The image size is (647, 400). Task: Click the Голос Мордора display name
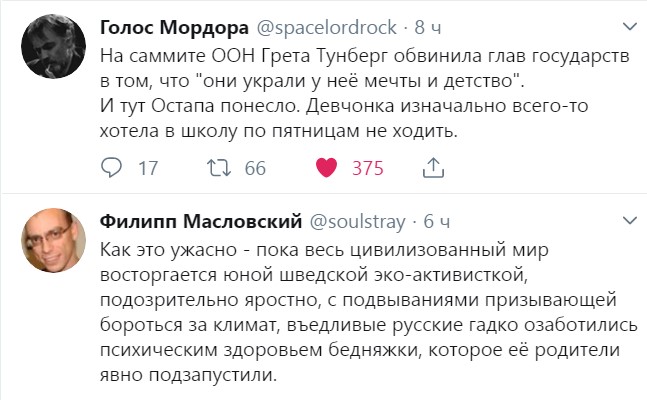pos(174,28)
